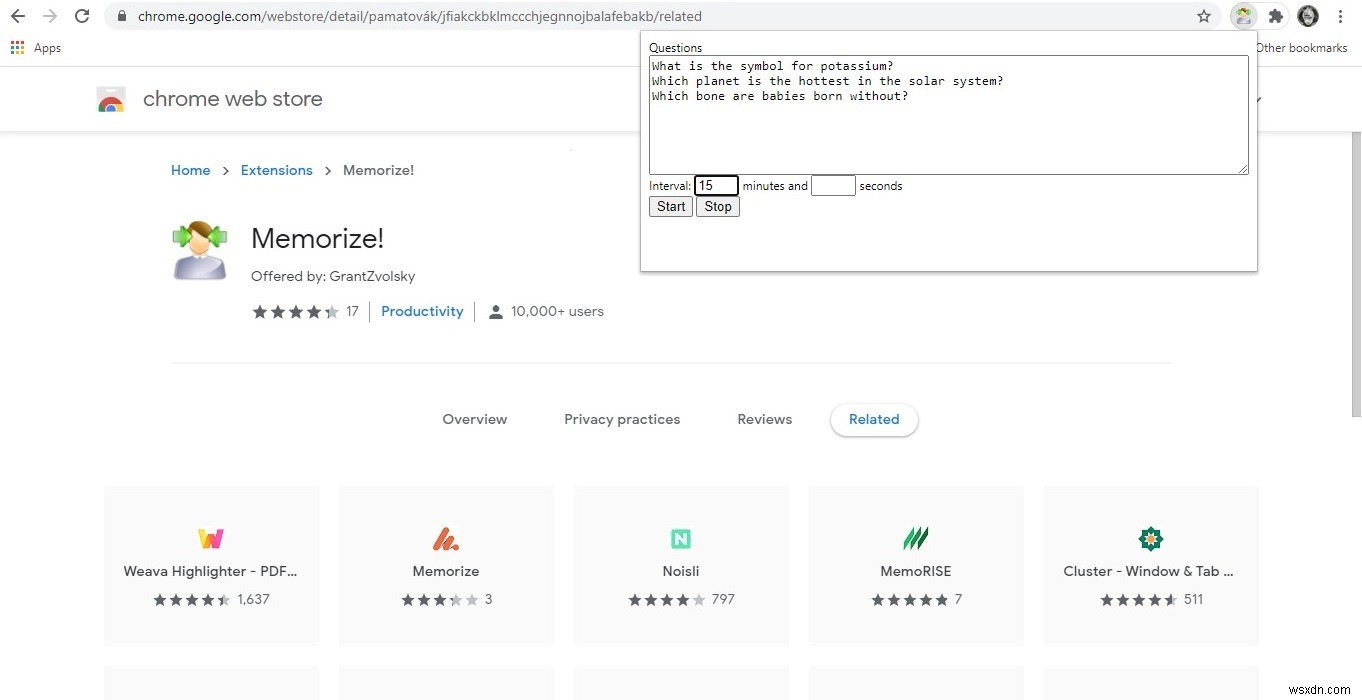Open the Overview tab
Image resolution: width=1362 pixels, height=700 pixels.
(x=475, y=419)
